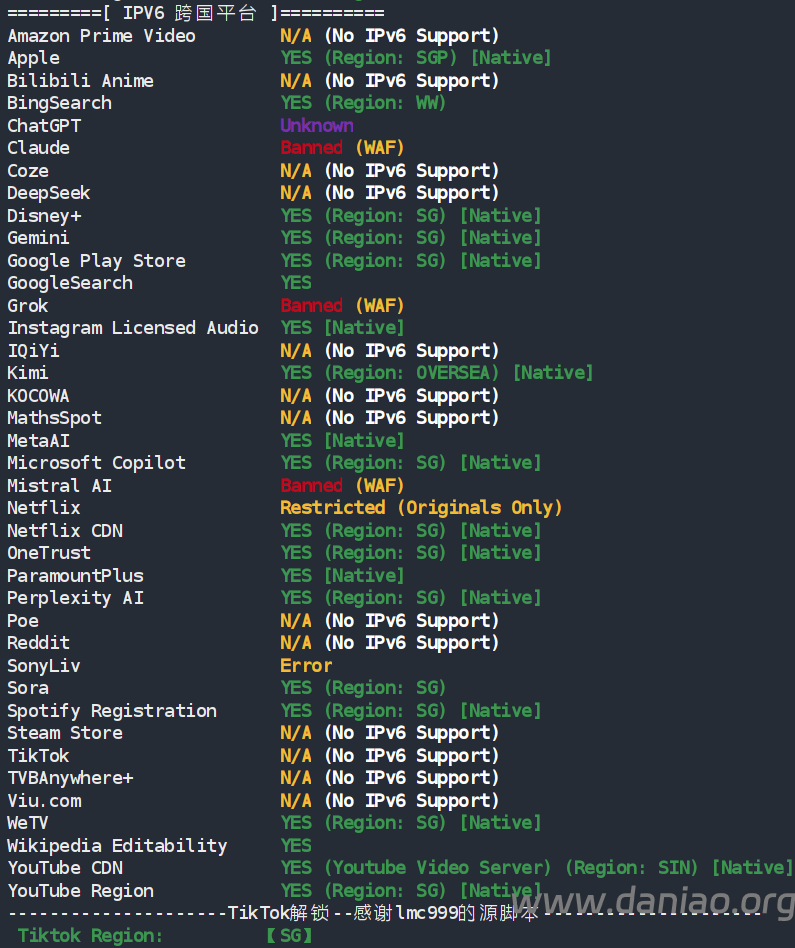Click 'Spotify Registration' label
Image resolution: width=795 pixels, height=948 pixels.
(112, 711)
